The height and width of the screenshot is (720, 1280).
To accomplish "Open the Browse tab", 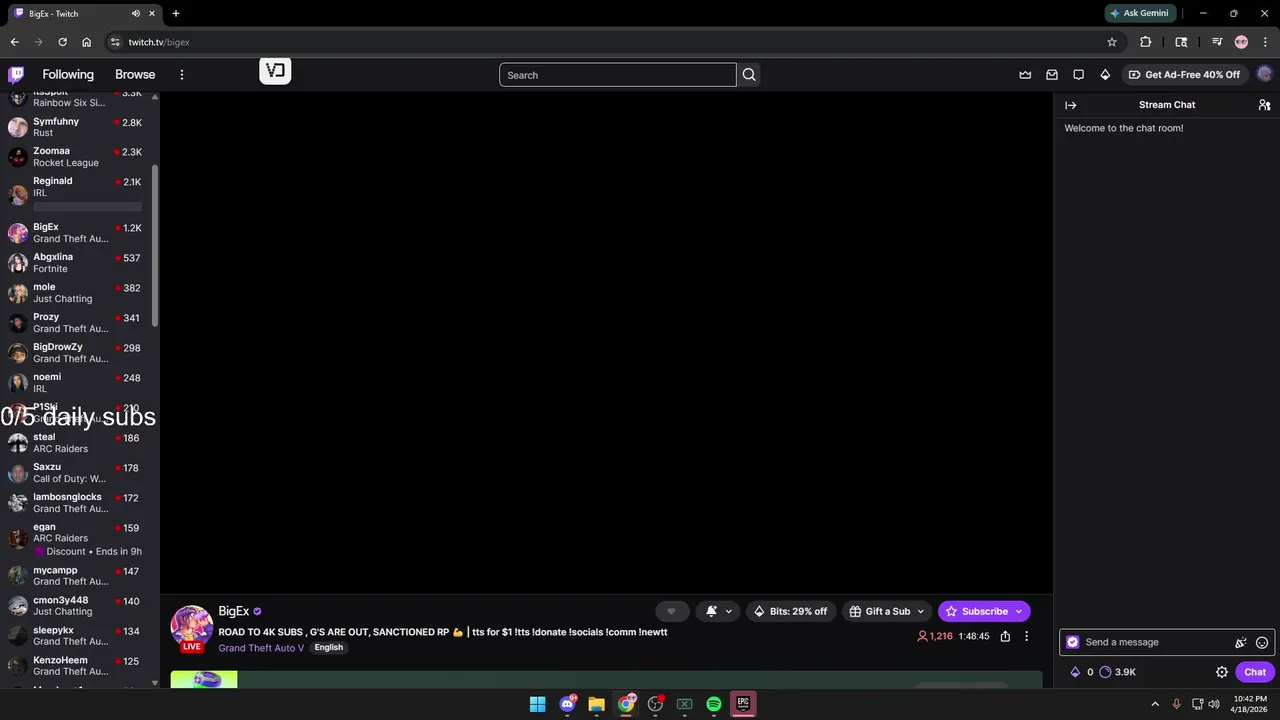I will click(x=135, y=75).
